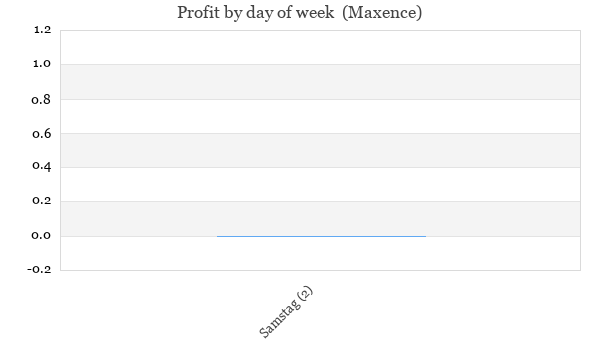600x360 pixels.
Task: Select the 1.2 value on the vertical axis
Action: pyautogui.click(x=42, y=29)
